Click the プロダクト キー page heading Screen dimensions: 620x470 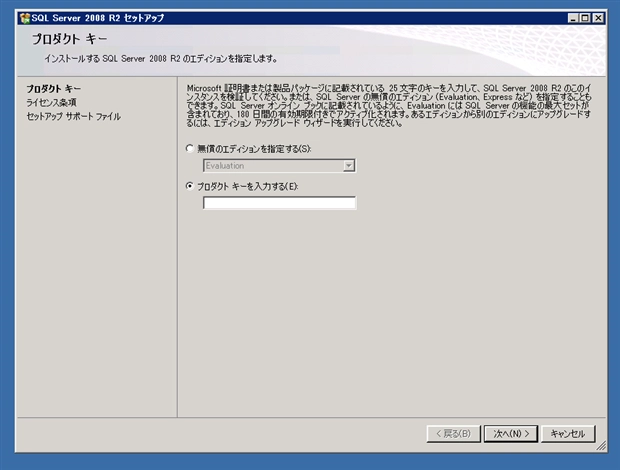(70, 39)
